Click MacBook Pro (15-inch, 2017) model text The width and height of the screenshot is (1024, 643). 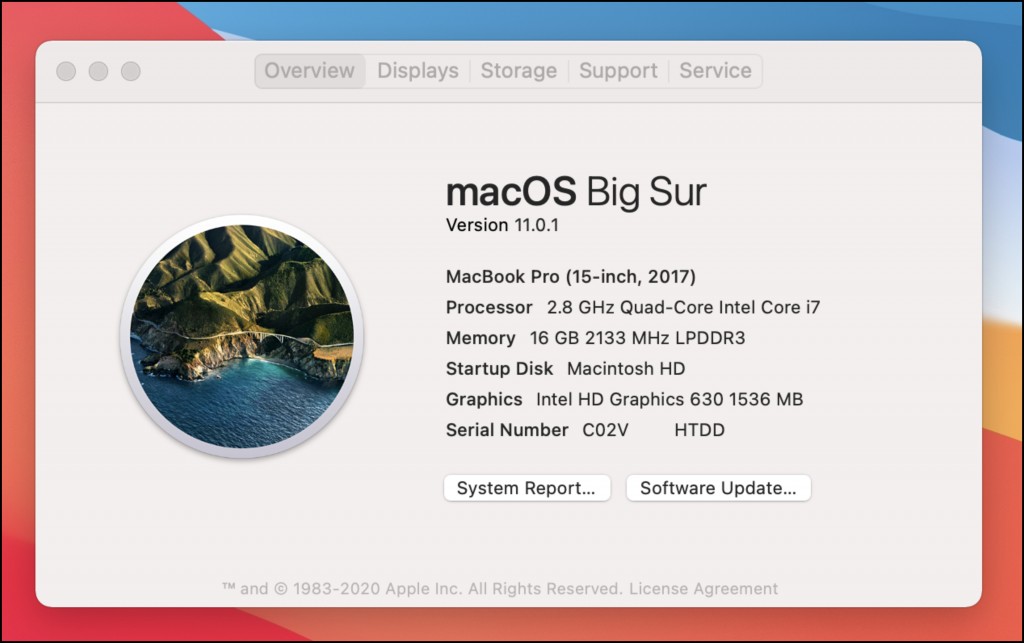click(571, 277)
